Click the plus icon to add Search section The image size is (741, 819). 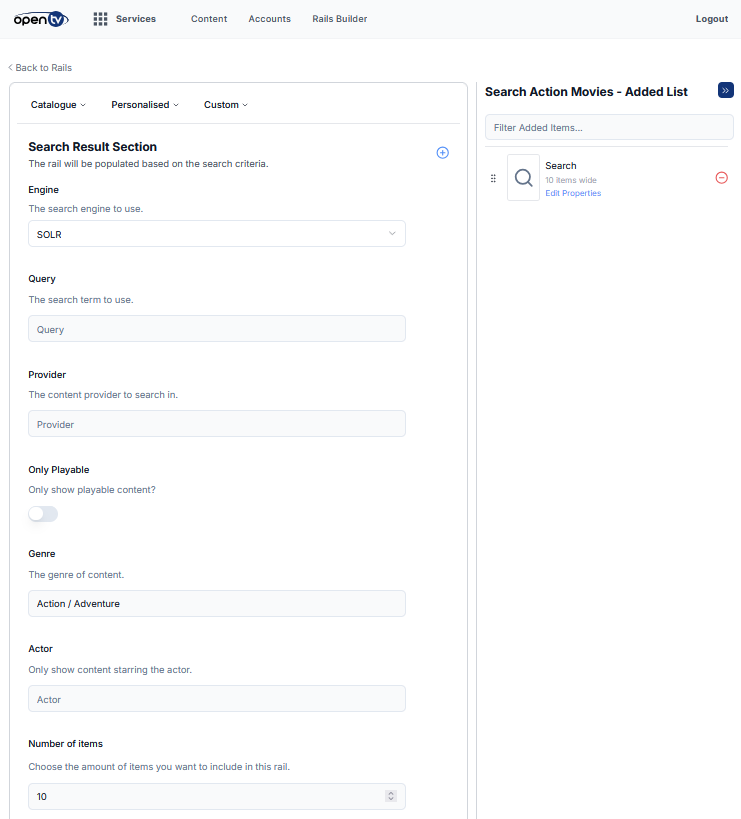pos(443,153)
